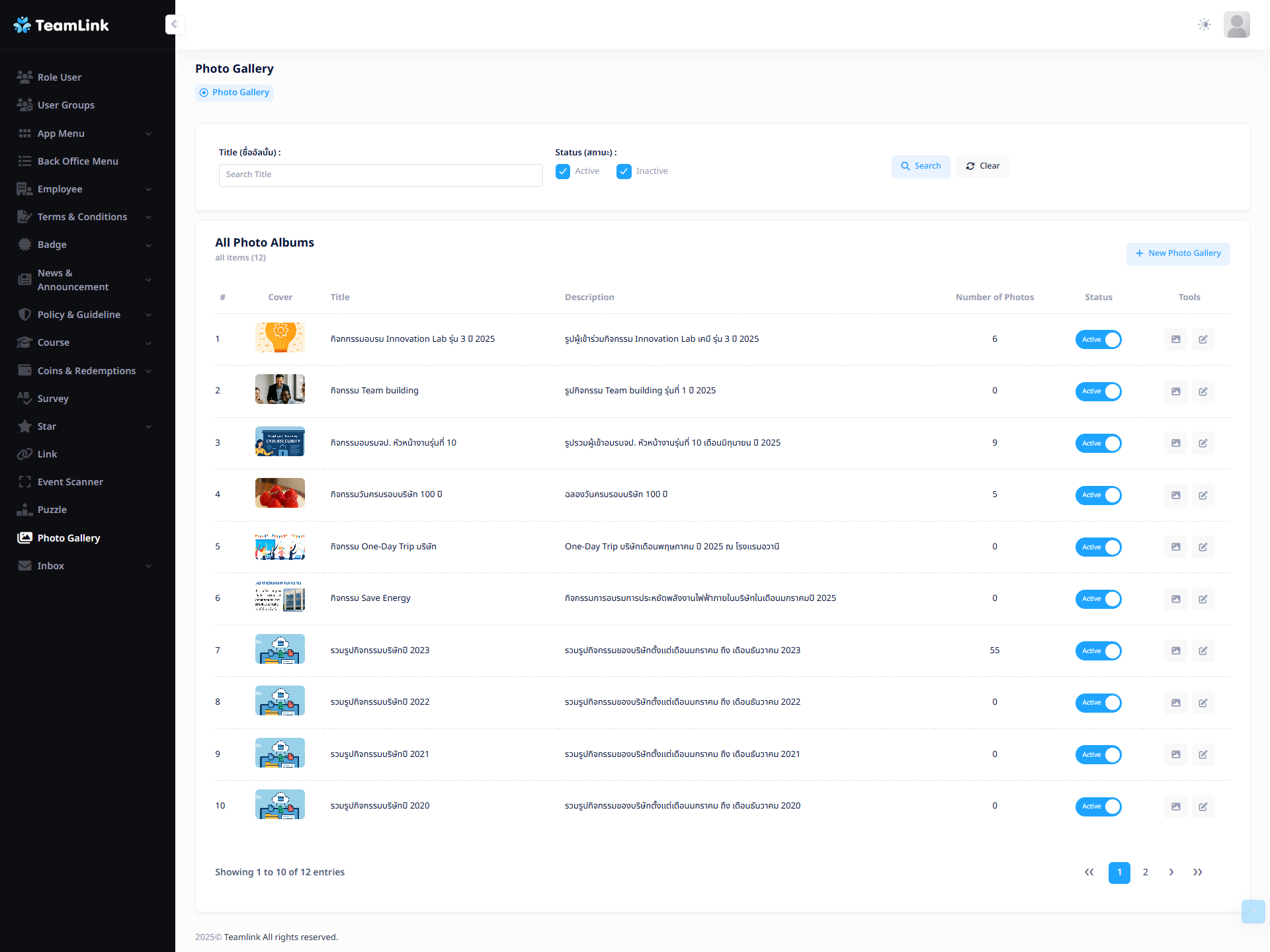
Task: Click edit icon for the 2020 album row
Action: [1203, 807]
